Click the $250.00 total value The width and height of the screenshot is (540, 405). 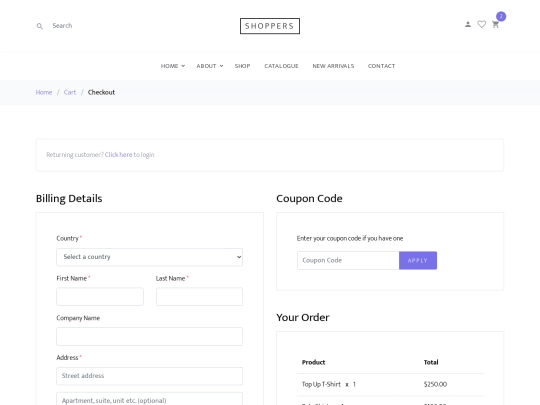point(435,384)
